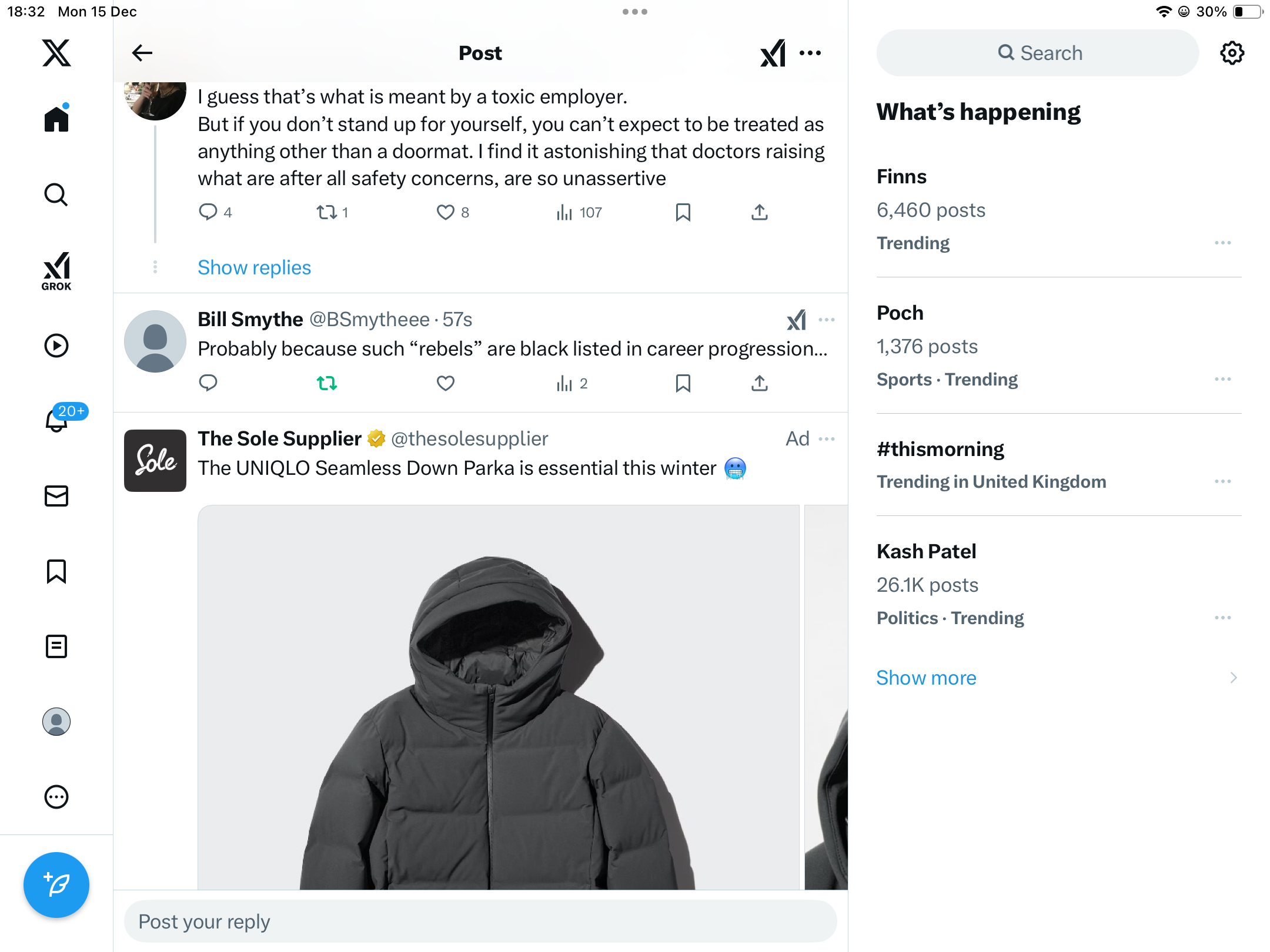Open the Kash Patel trending topic
Screen dimensions: 1270x952
926,551
